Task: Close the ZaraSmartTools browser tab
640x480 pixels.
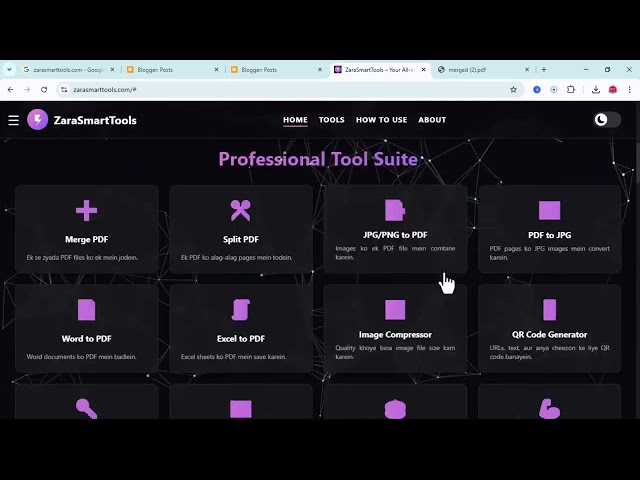Action: coord(423,70)
